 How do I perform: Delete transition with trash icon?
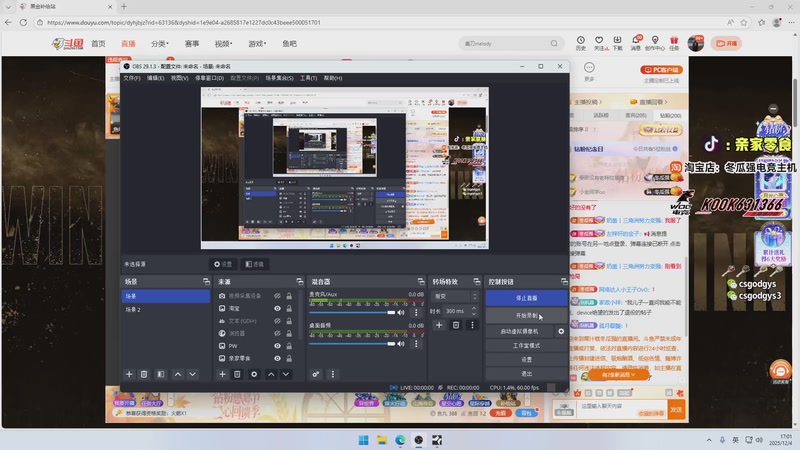click(456, 324)
